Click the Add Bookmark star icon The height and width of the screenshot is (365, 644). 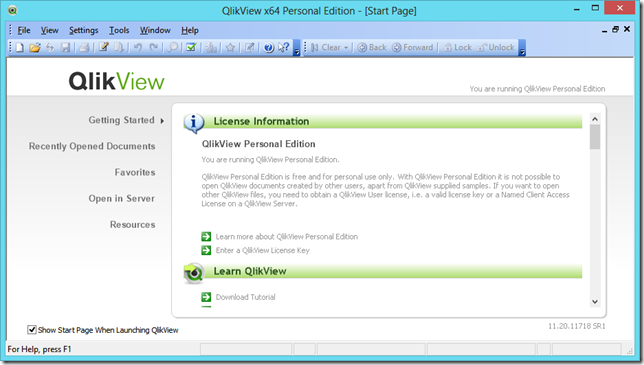[x=230, y=48]
